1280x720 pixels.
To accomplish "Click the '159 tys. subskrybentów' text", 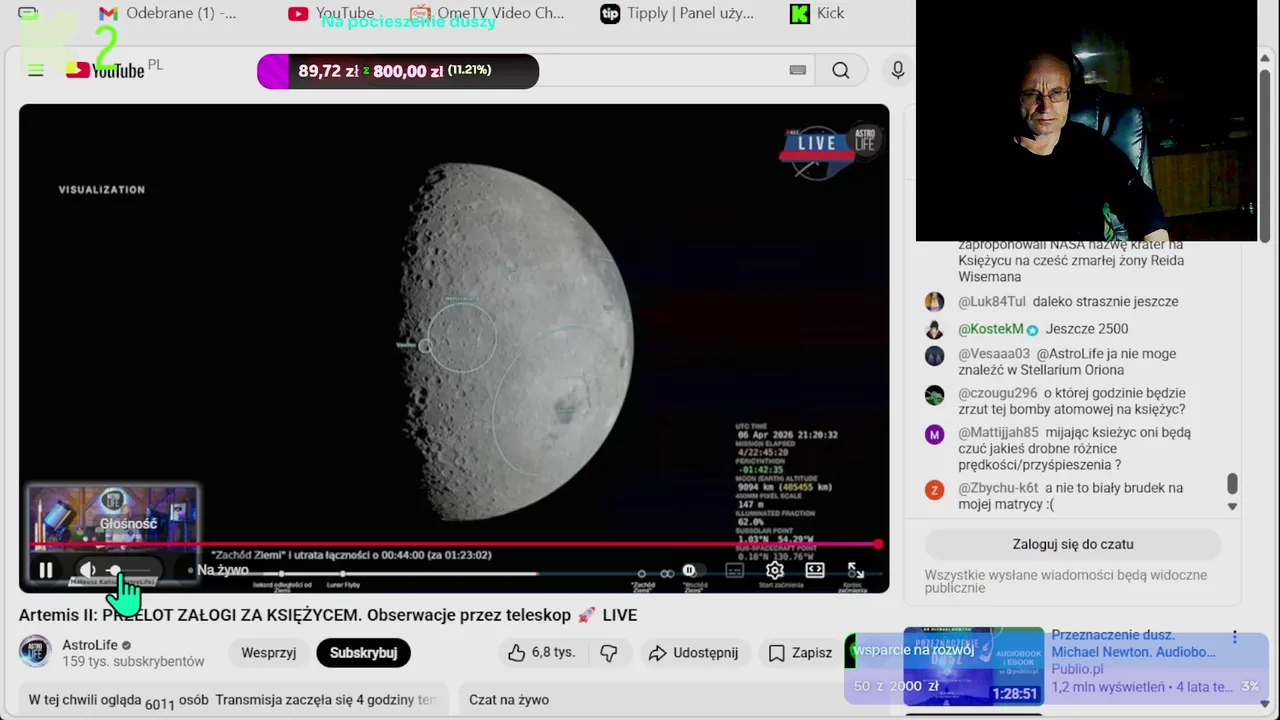I will (133, 662).
